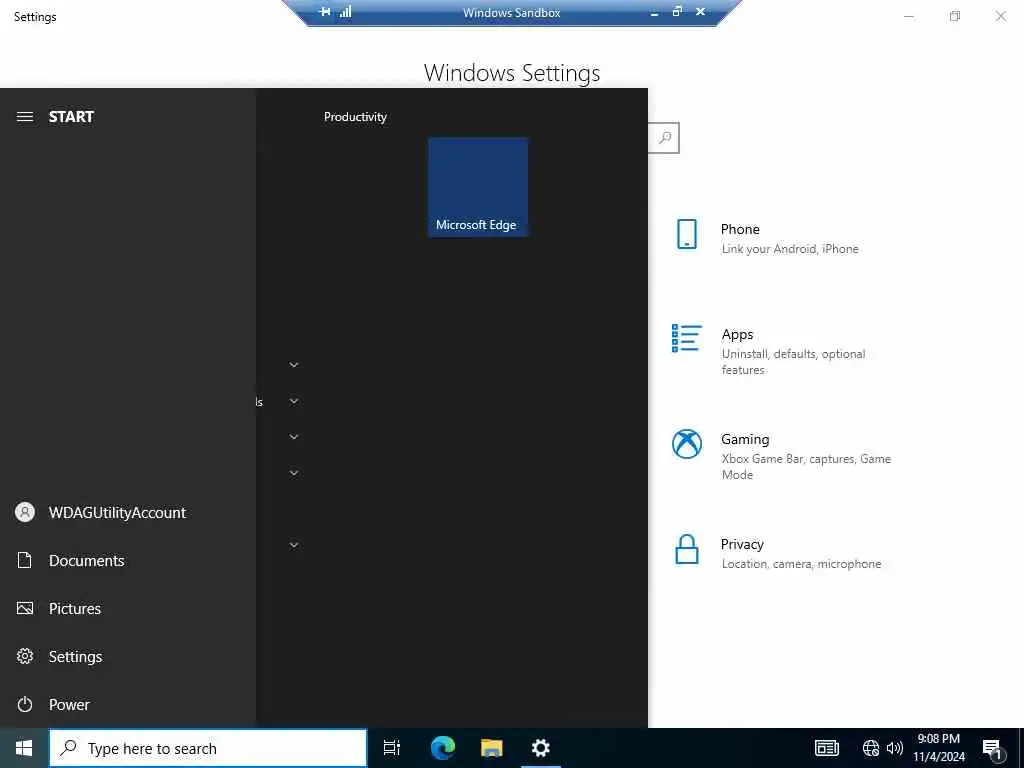Launch Microsoft Edge from taskbar

pyautogui.click(x=443, y=748)
